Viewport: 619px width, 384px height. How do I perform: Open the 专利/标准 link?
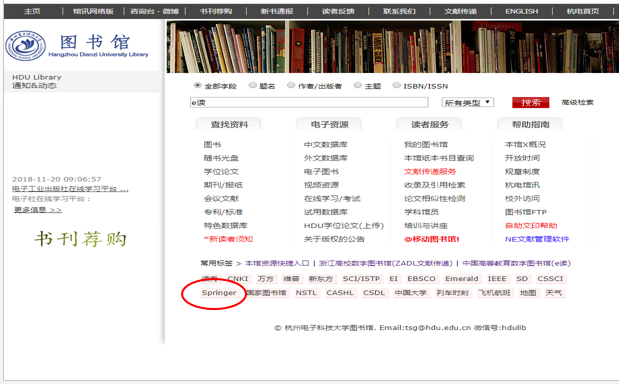pos(223,212)
